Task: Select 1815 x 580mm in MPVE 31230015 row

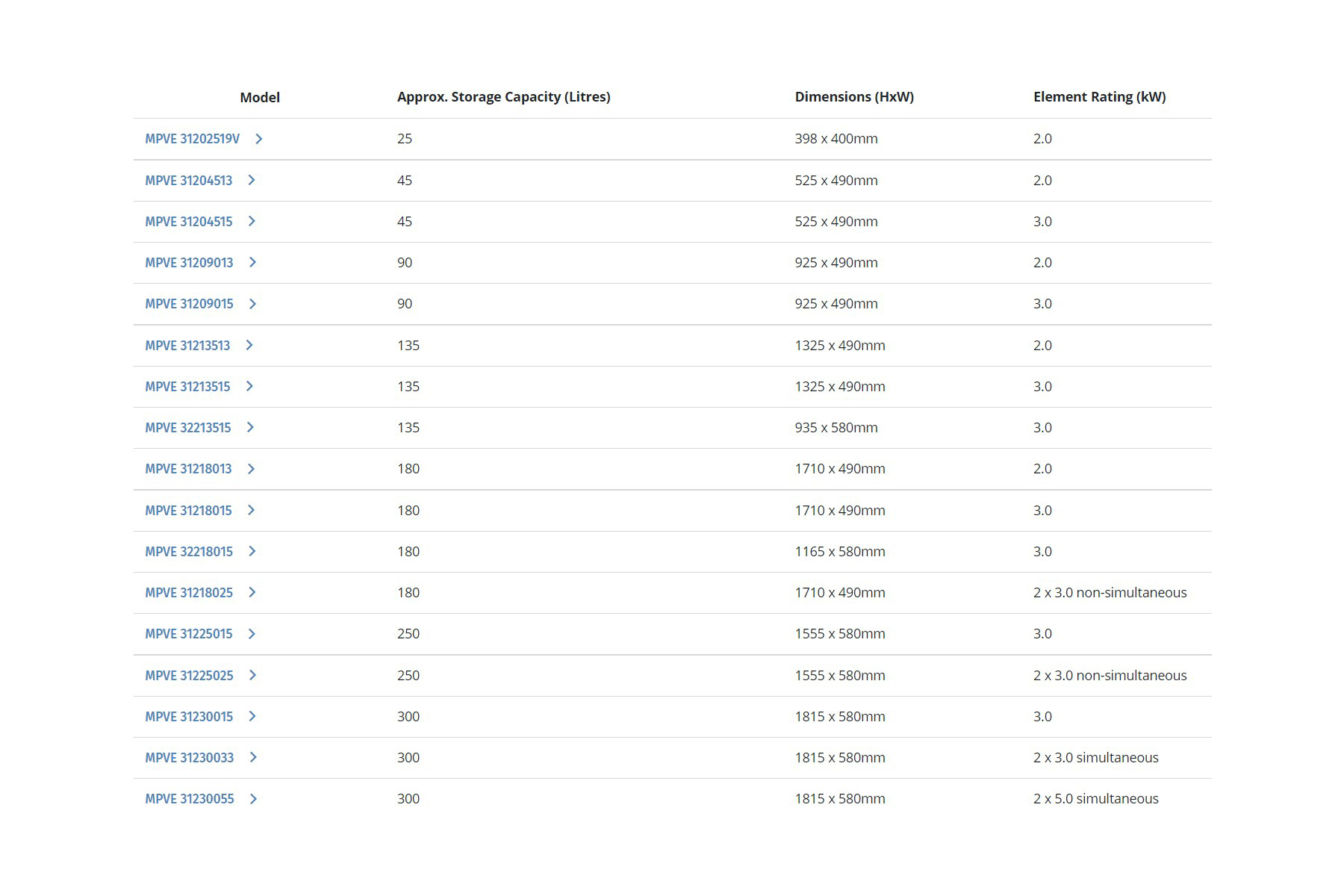Action: pyautogui.click(x=840, y=717)
